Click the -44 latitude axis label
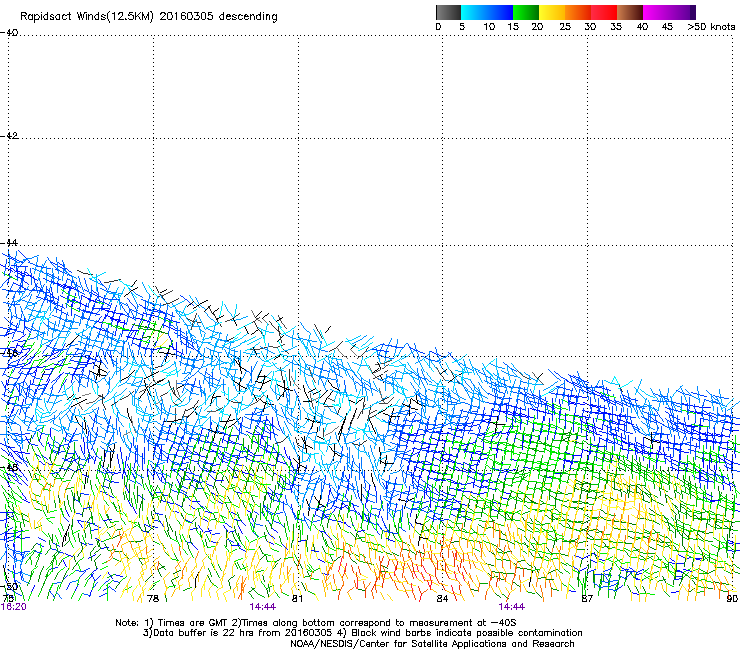This screenshot has width=740, height=650. click(x=9, y=243)
